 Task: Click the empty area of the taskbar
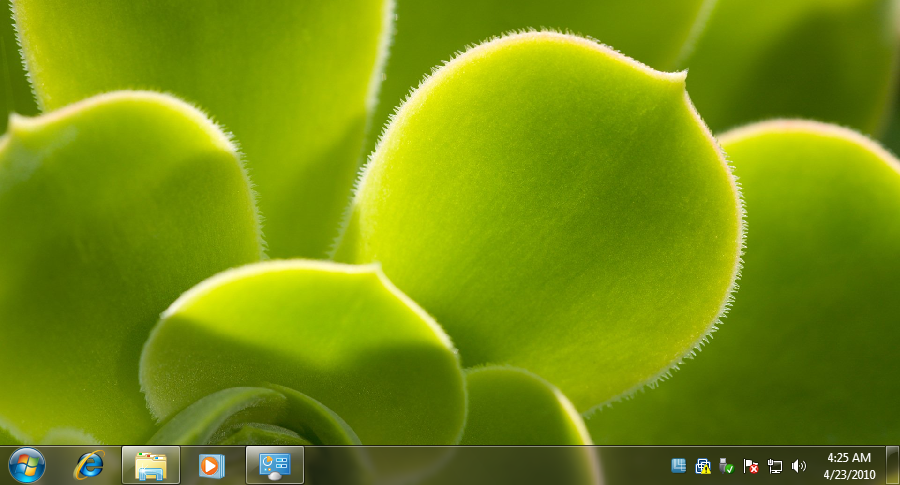pyautogui.click(x=480, y=466)
